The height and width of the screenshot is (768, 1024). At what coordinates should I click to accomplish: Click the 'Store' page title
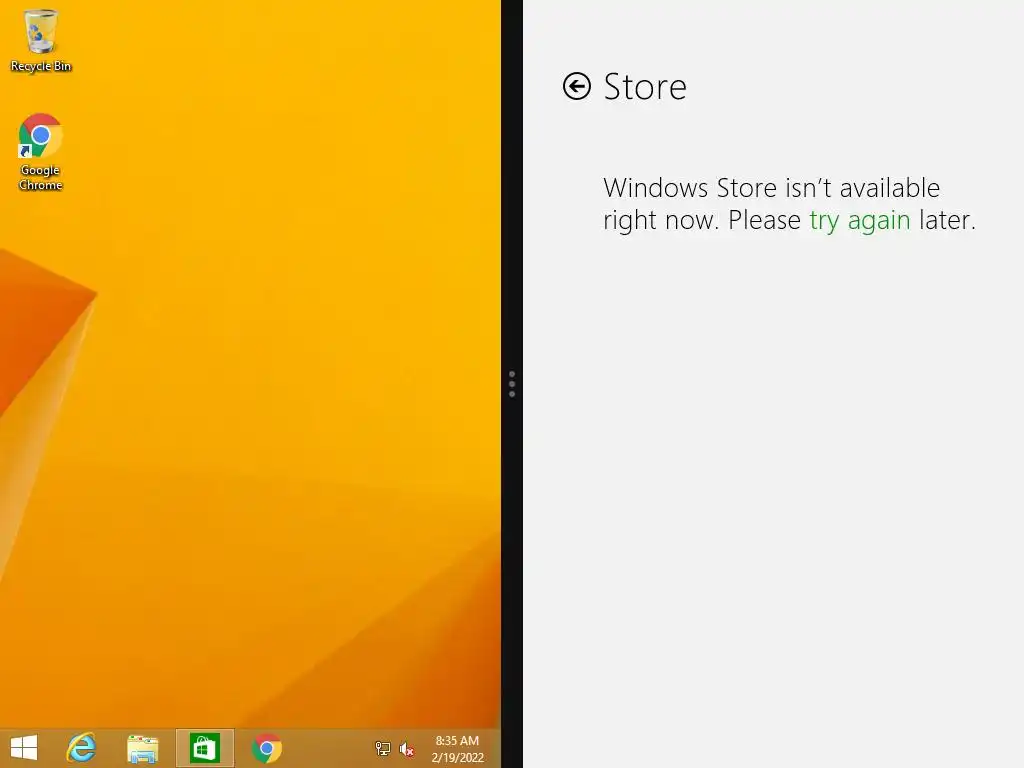[645, 87]
